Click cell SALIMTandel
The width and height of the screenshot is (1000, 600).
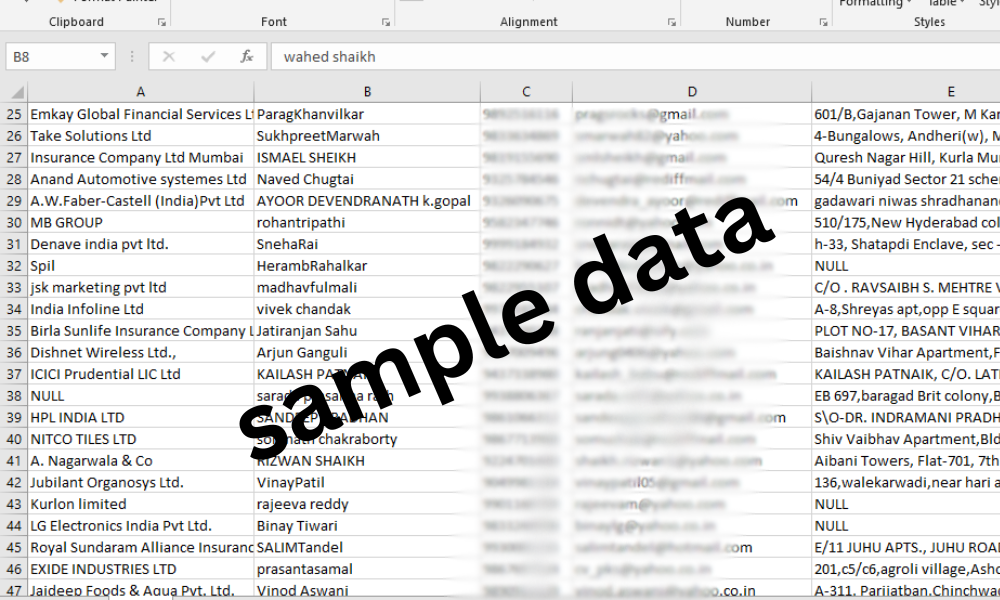[x=367, y=548]
